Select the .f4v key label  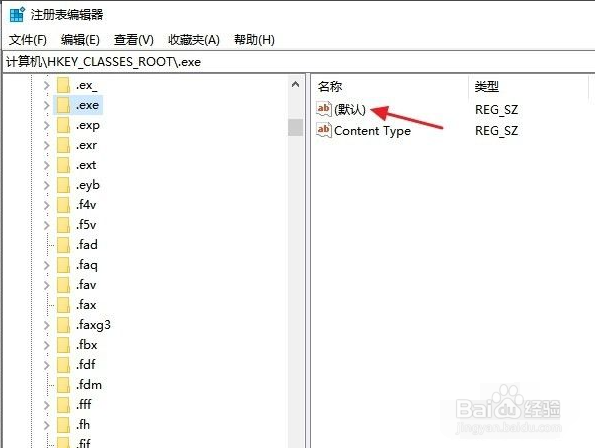pos(86,205)
